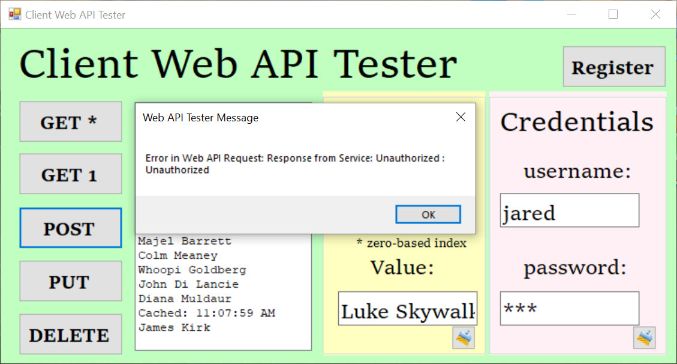Image resolution: width=677 pixels, height=364 pixels.
Task: Click the clear icon below the password field
Action: click(645, 337)
